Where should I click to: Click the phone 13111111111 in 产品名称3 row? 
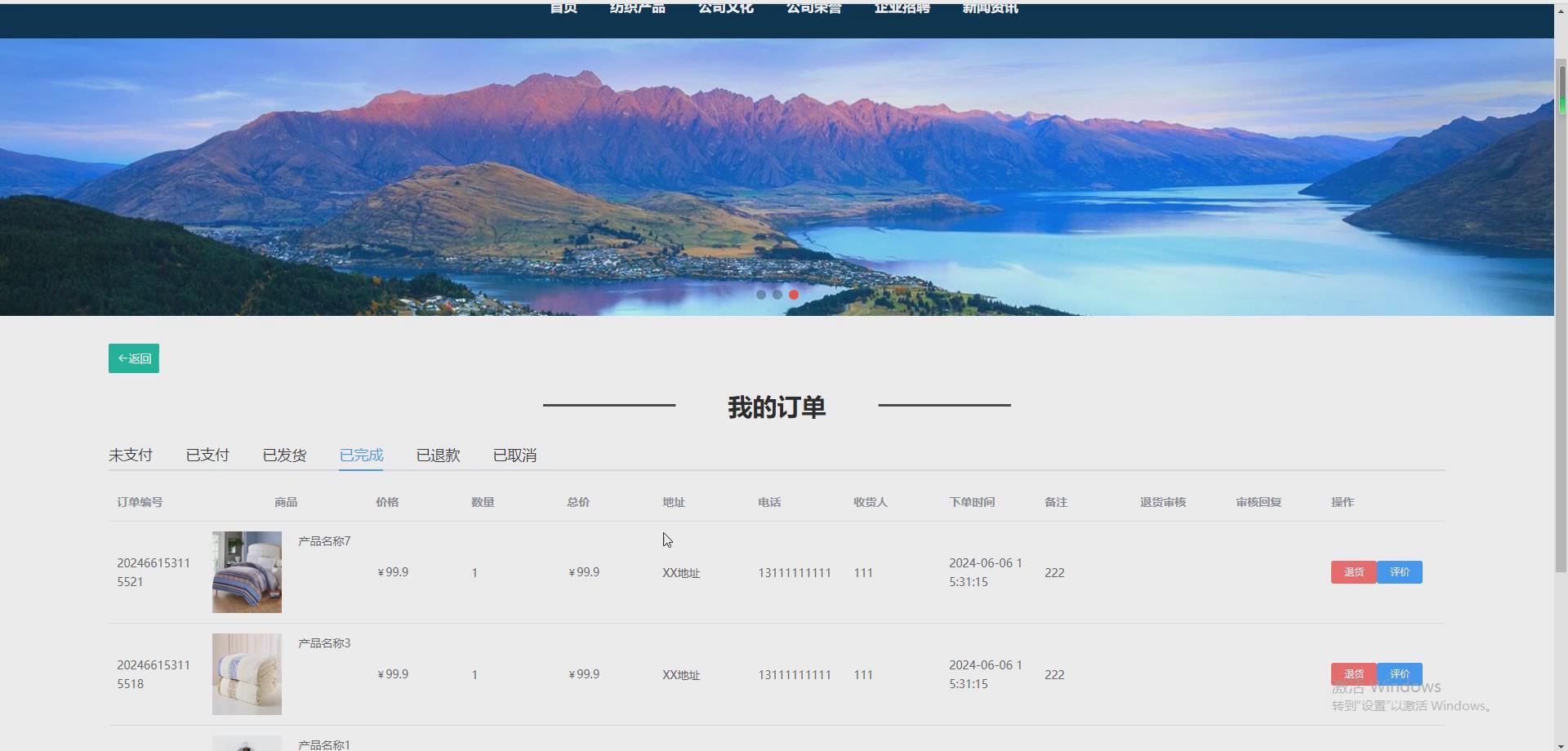(795, 675)
